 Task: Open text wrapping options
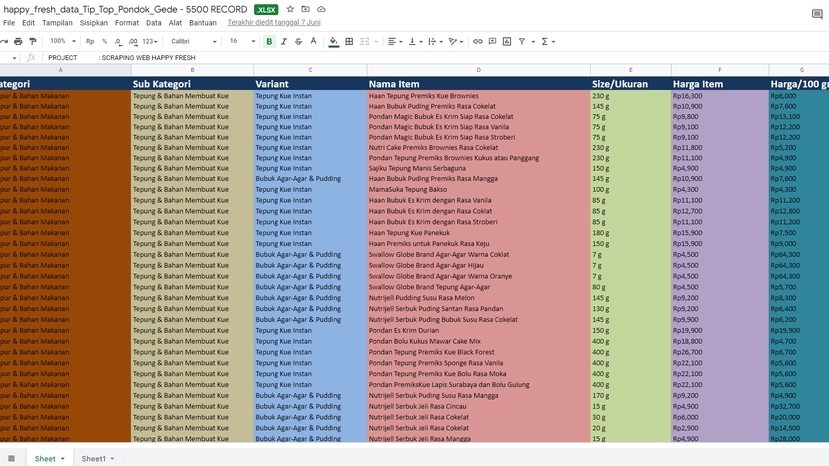point(436,41)
